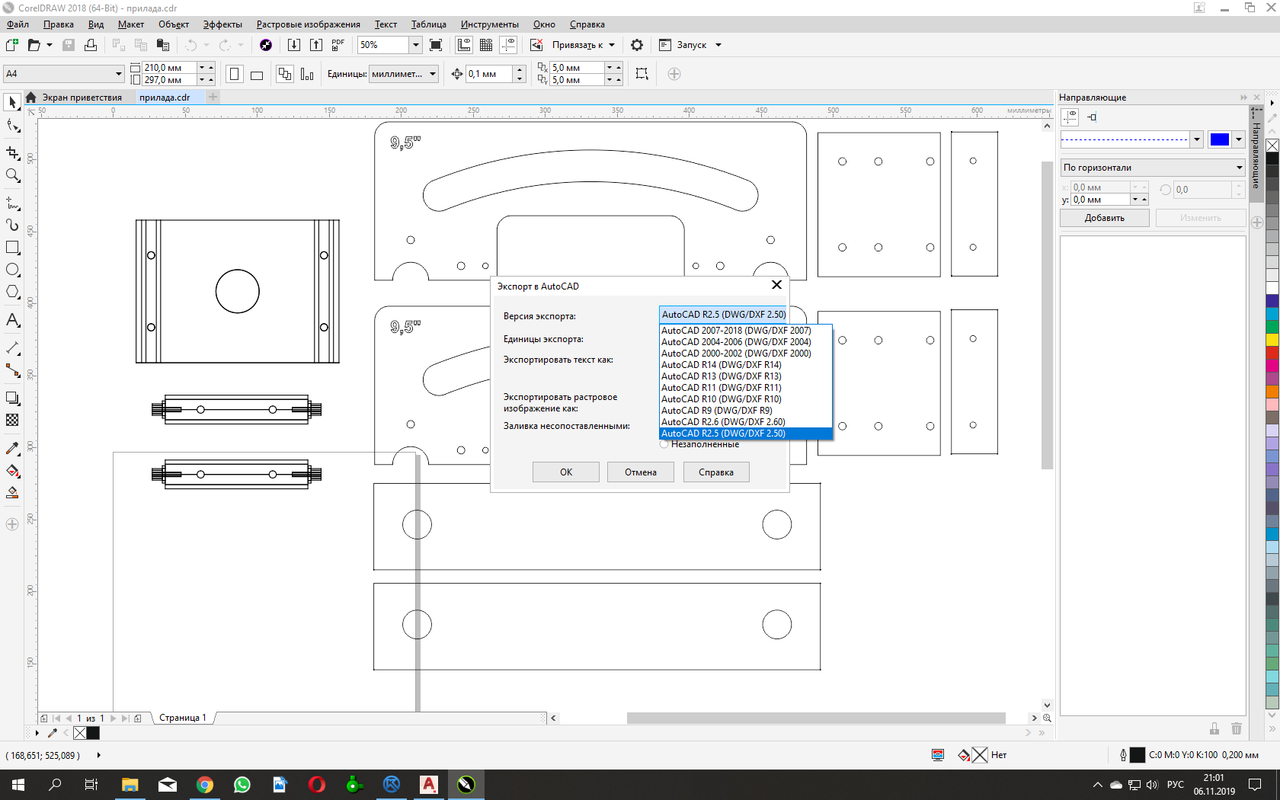The width and height of the screenshot is (1280, 800).
Task: Open Chrome from the taskbar
Action: point(205,785)
